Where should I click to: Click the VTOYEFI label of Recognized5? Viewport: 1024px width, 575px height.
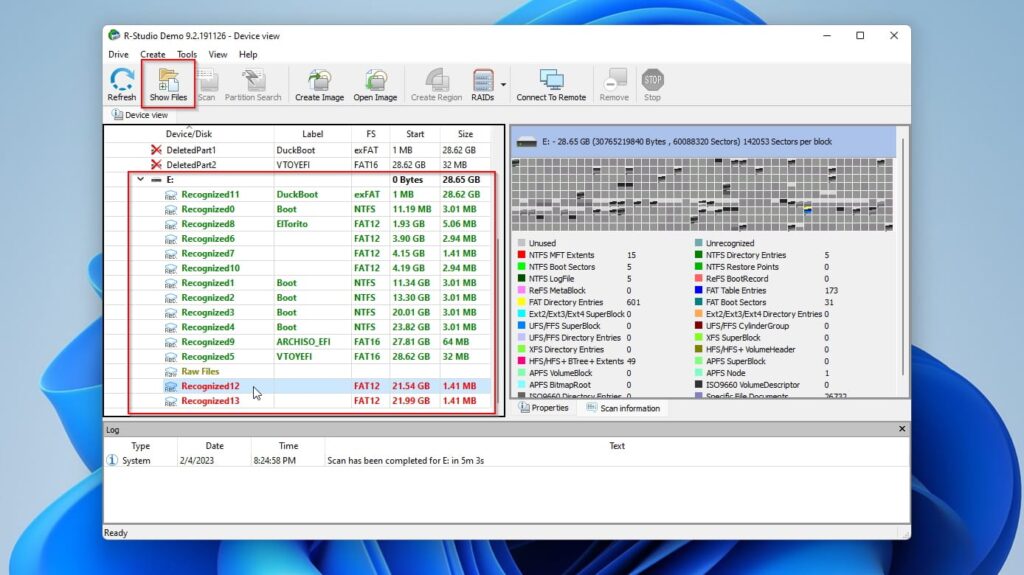coord(294,357)
